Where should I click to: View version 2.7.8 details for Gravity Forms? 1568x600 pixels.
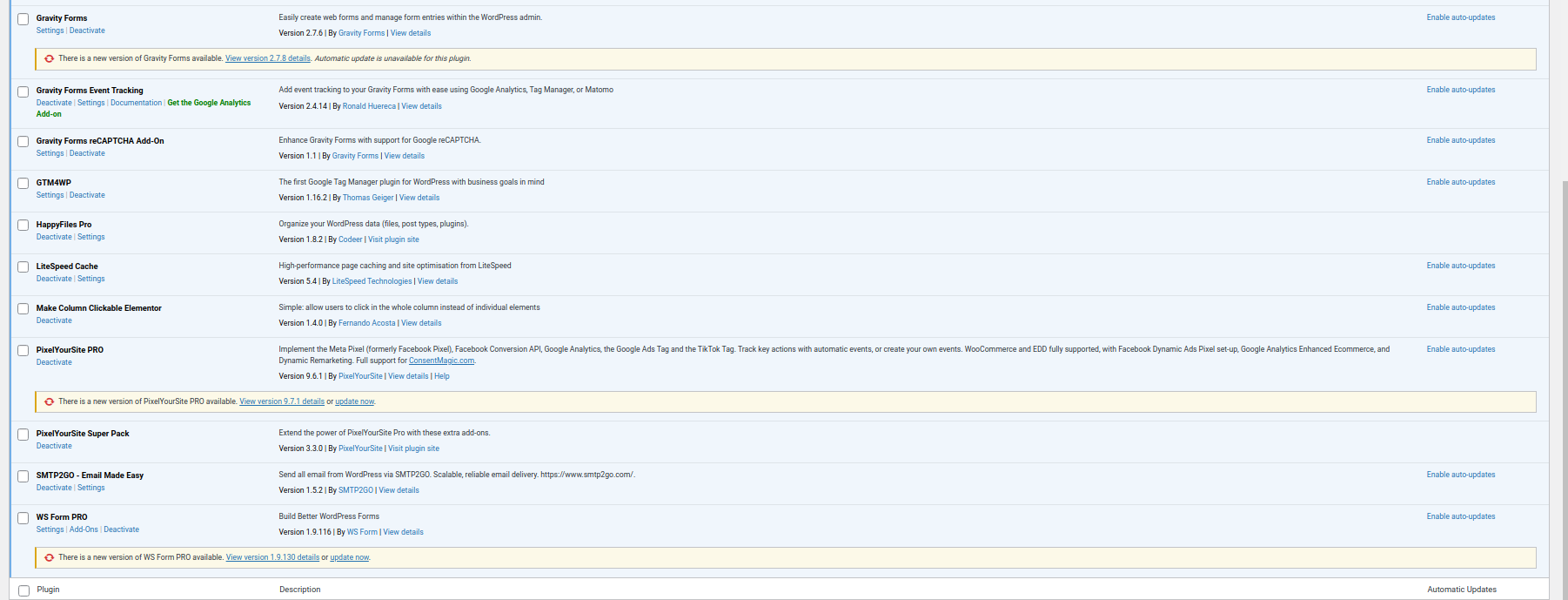pos(267,58)
